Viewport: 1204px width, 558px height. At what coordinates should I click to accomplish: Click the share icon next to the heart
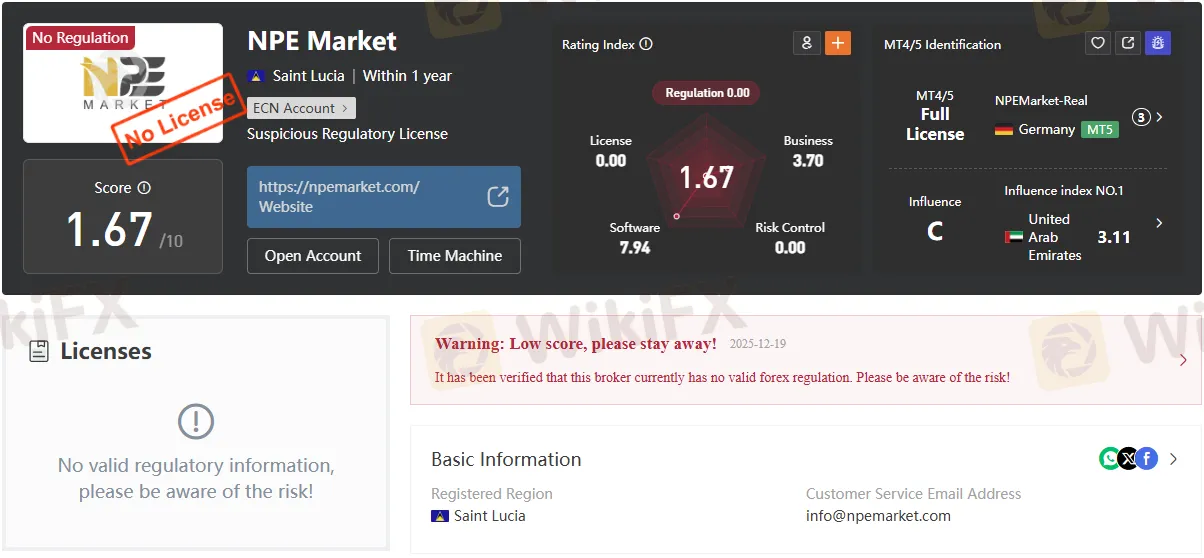[x=1128, y=43]
